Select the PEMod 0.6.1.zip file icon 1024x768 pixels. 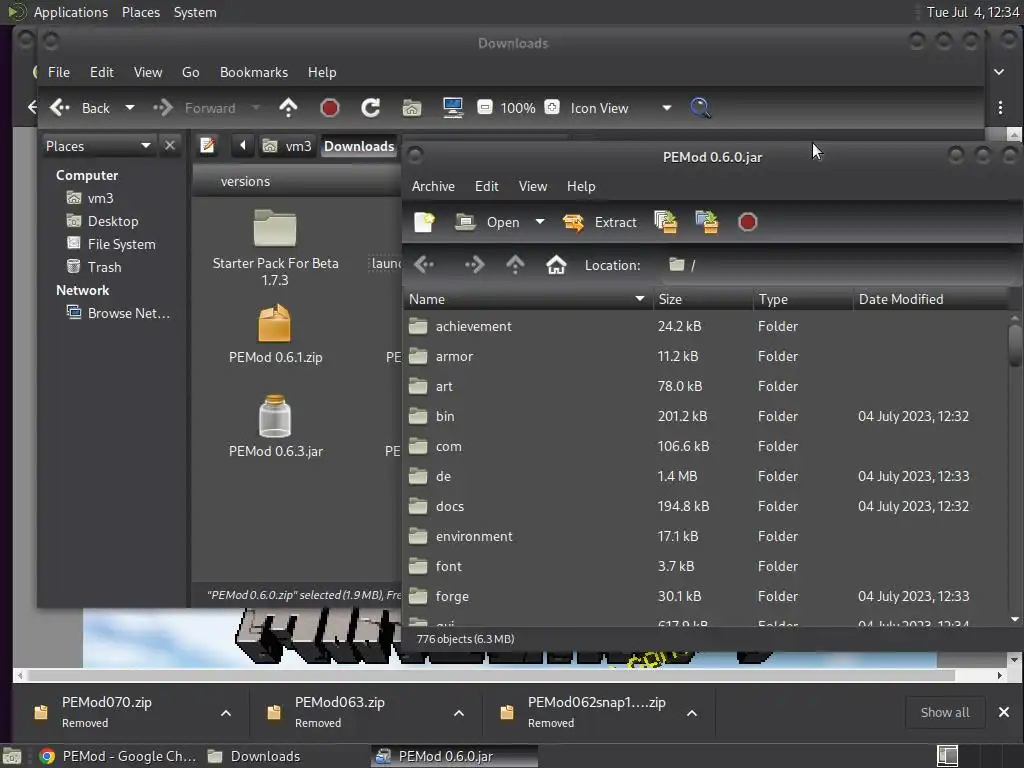275,334
